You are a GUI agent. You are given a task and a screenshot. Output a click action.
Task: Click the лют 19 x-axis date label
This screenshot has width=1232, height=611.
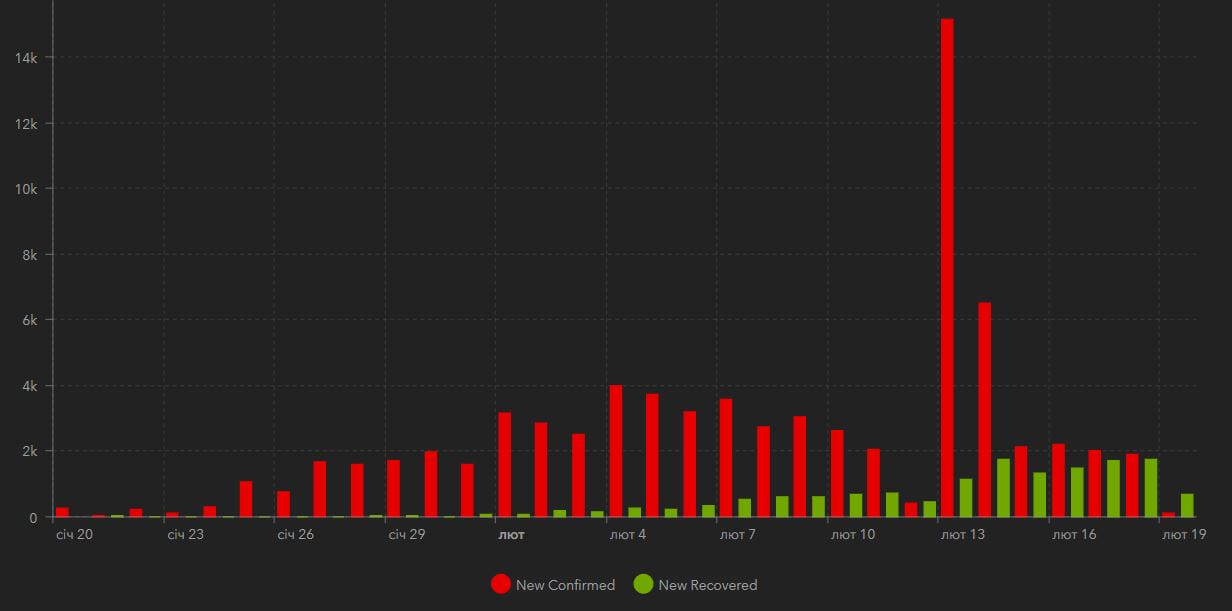1183,535
